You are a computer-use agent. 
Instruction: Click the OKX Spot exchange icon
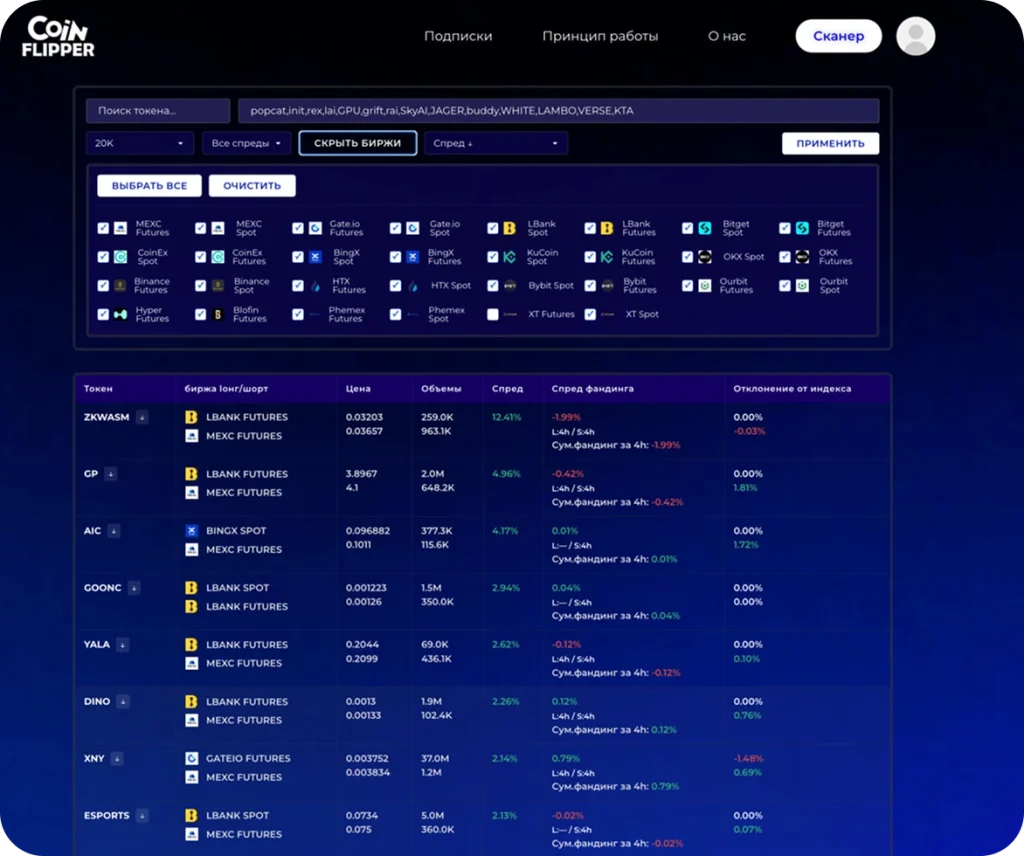tap(705, 257)
